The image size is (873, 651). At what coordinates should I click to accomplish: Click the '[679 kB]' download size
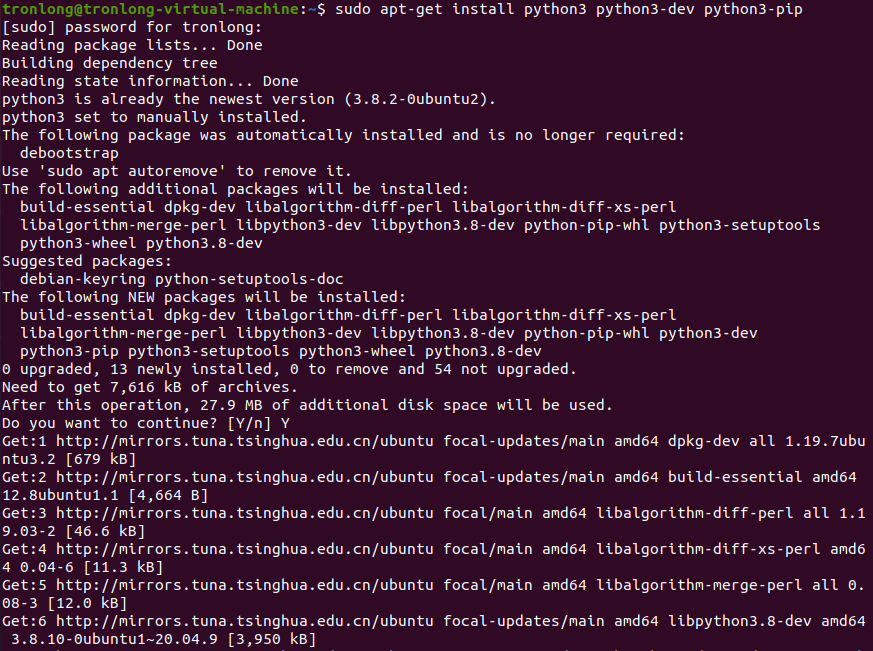tap(101, 459)
